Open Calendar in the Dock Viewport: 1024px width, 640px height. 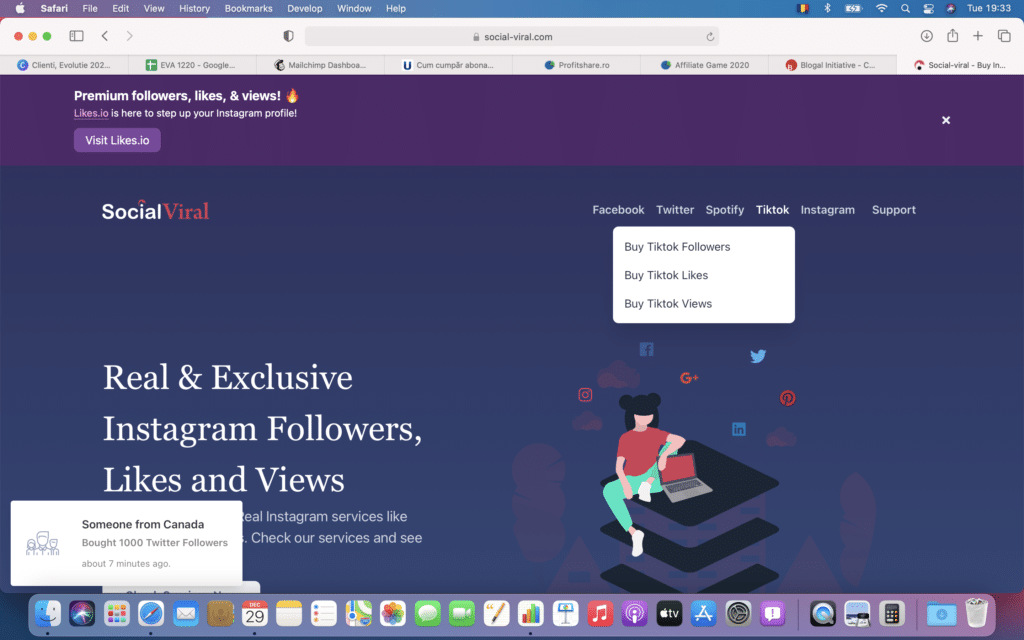(255, 614)
